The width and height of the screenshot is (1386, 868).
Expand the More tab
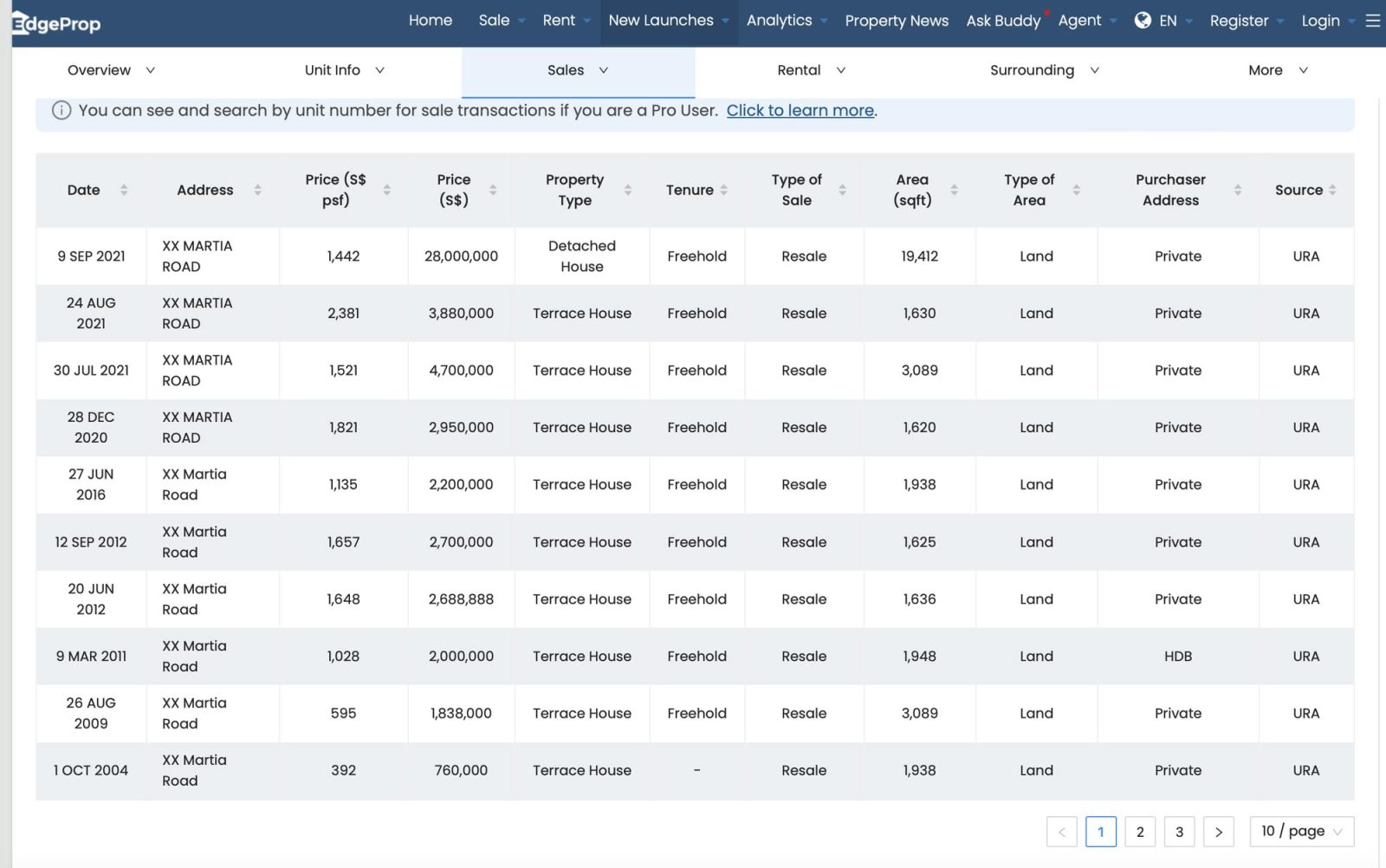pyautogui.click(x=1278, y=70)
